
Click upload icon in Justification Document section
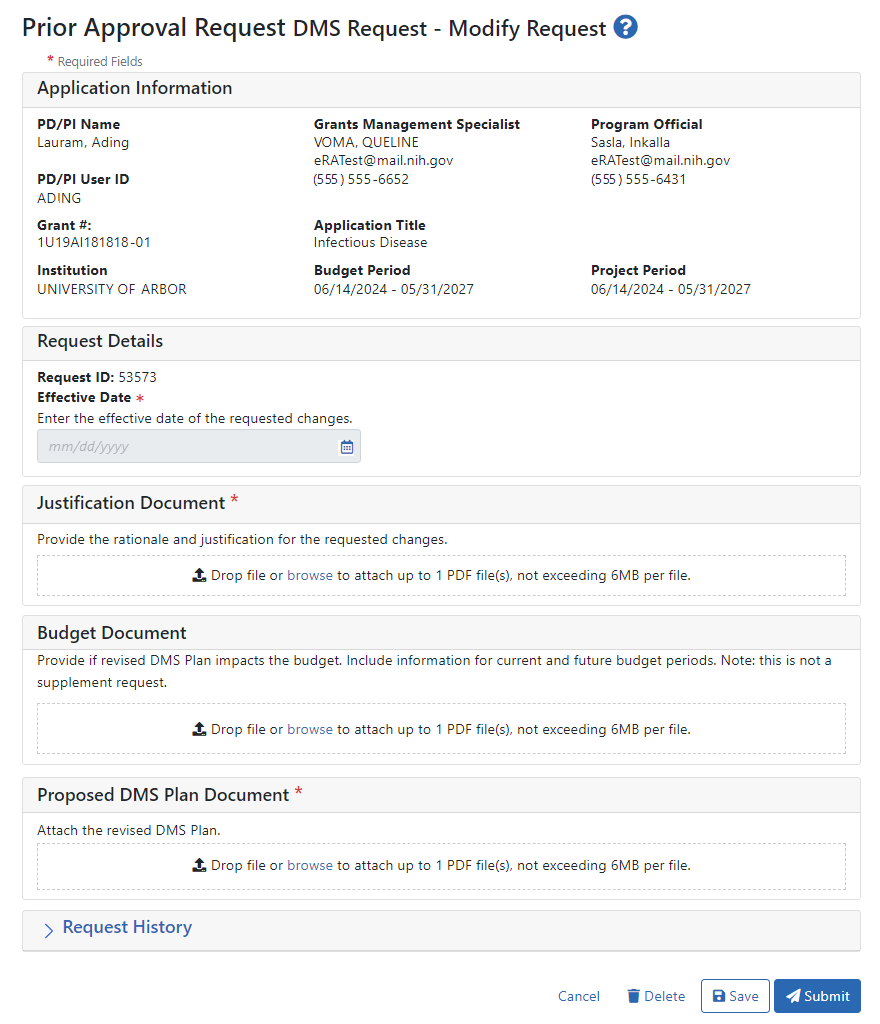198,576
